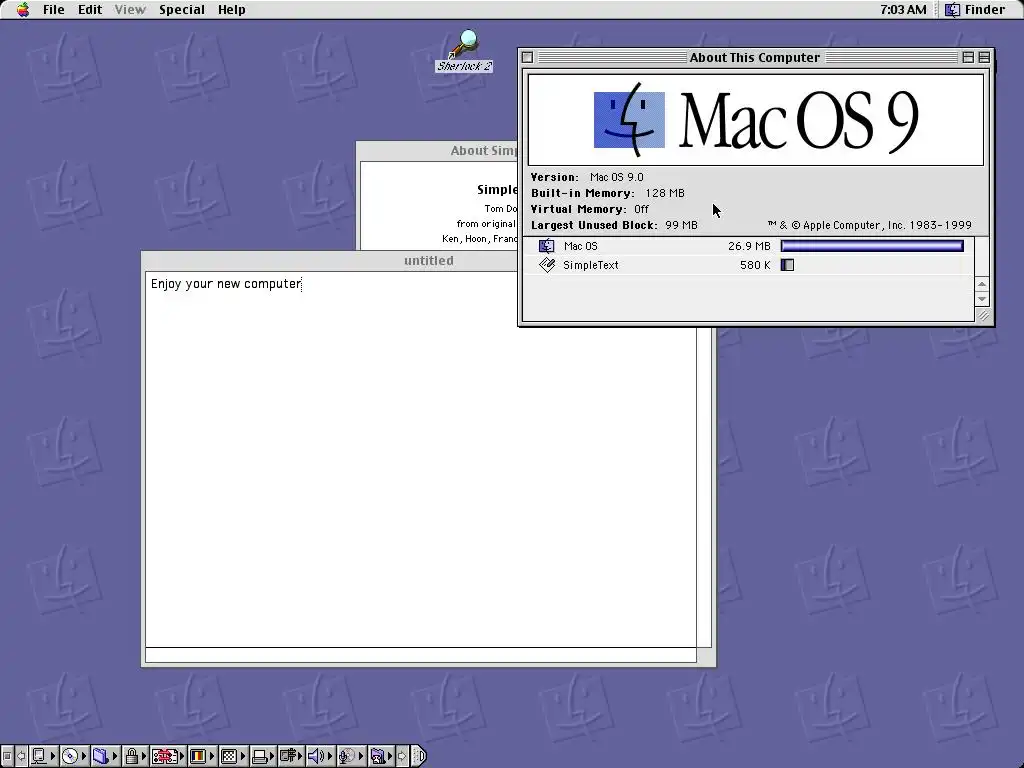Click the 'Enjoy your new computer' text line
1024x768 pixels.
(226, 284)
